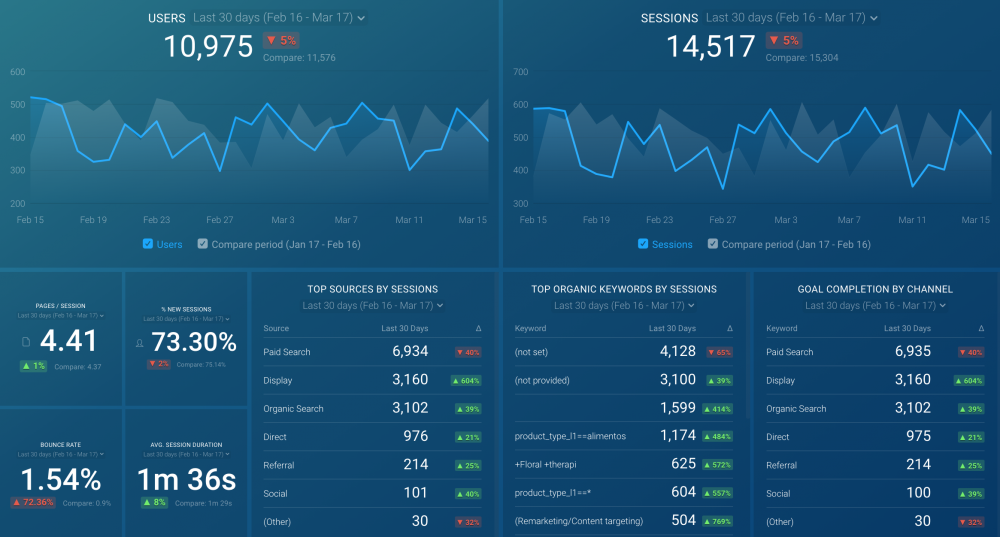This screenshot has width=1000, height=537.
Task: Uncheck the Users series checkbox
Action: pyautogui.click(x=148, y=244)
